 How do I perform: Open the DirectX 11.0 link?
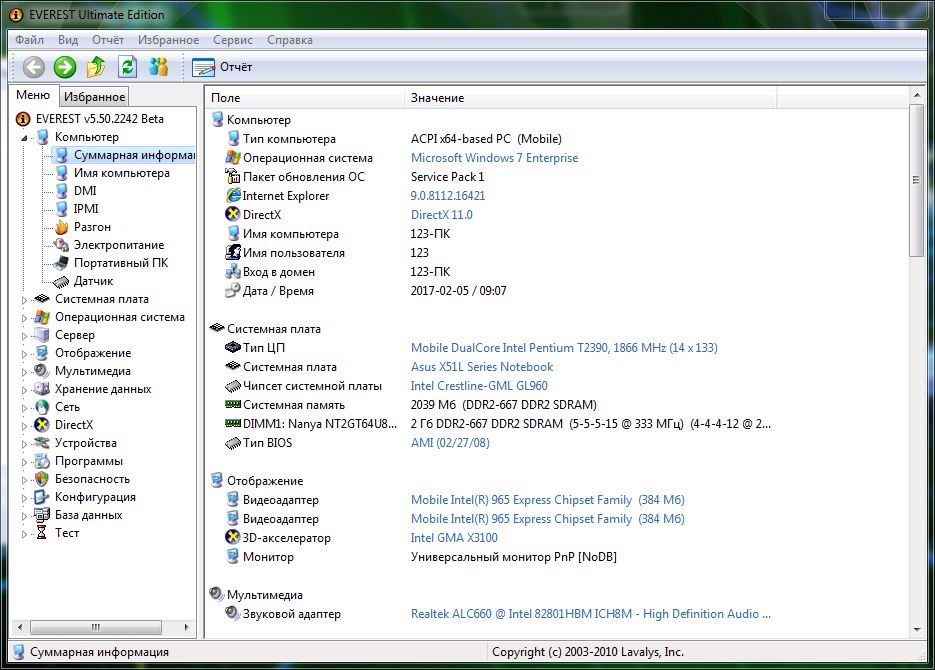pyautogui.click(x=441, y=215)
